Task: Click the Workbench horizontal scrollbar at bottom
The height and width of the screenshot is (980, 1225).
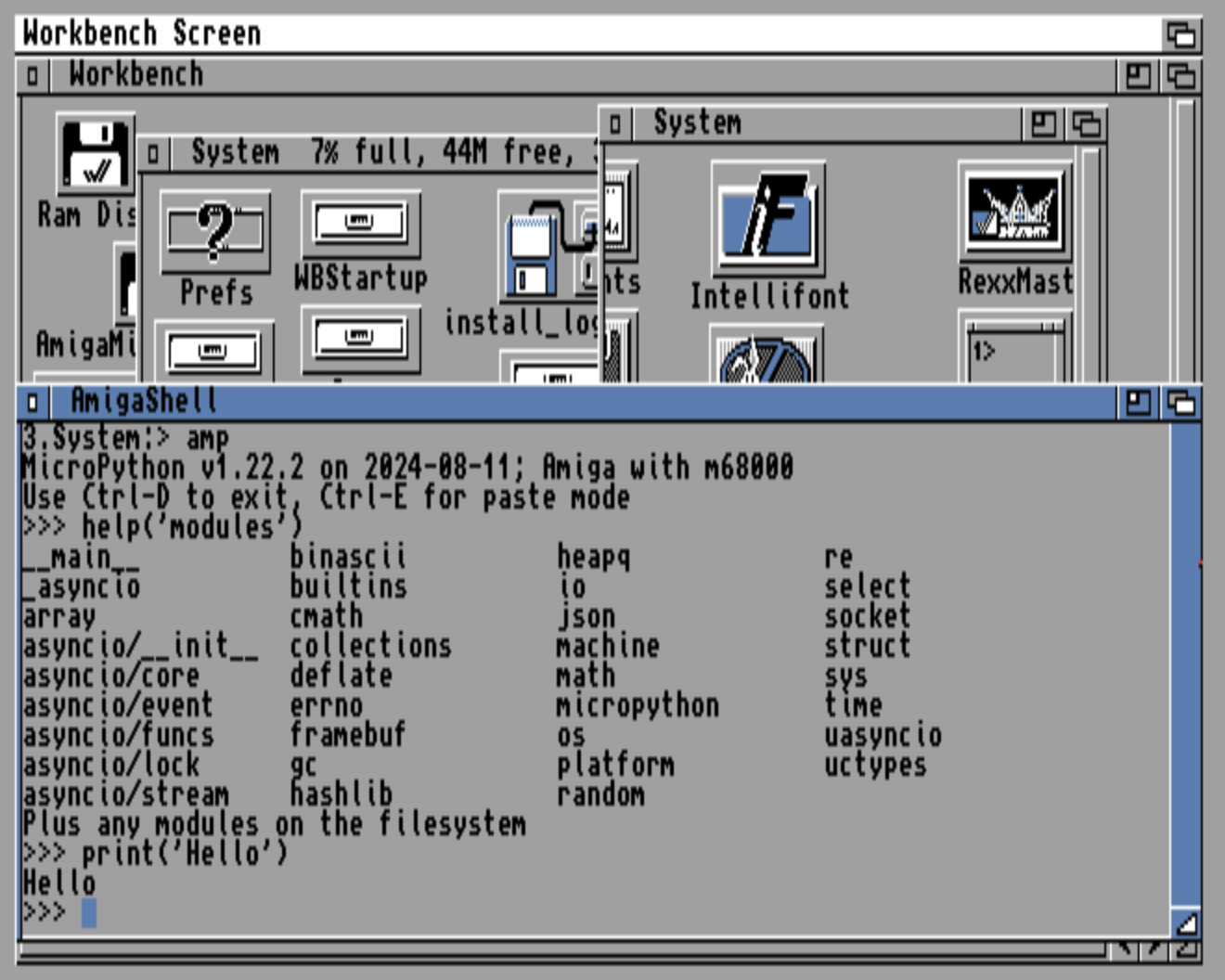Action: point(562,950)
